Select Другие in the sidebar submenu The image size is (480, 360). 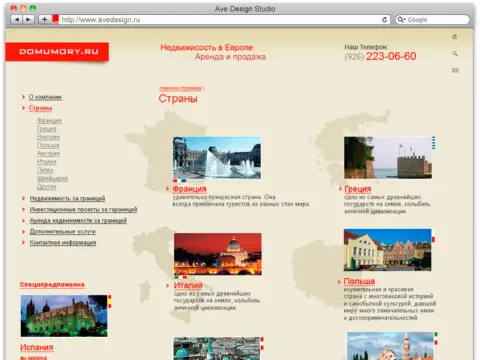tap(46, 187)
